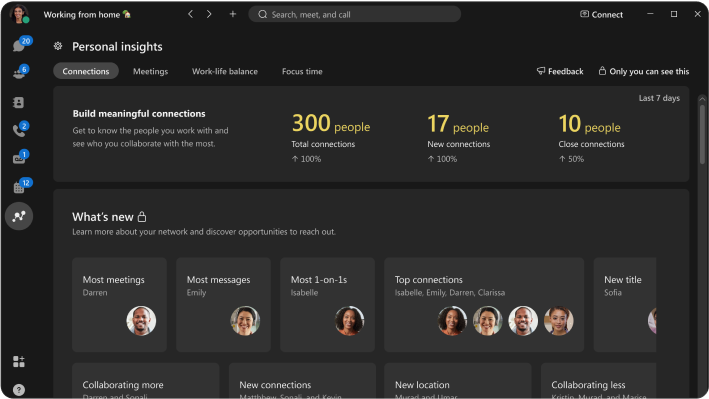Open the Apps grid icon
This screenshot has width=709, height=399.
point(19,361)
